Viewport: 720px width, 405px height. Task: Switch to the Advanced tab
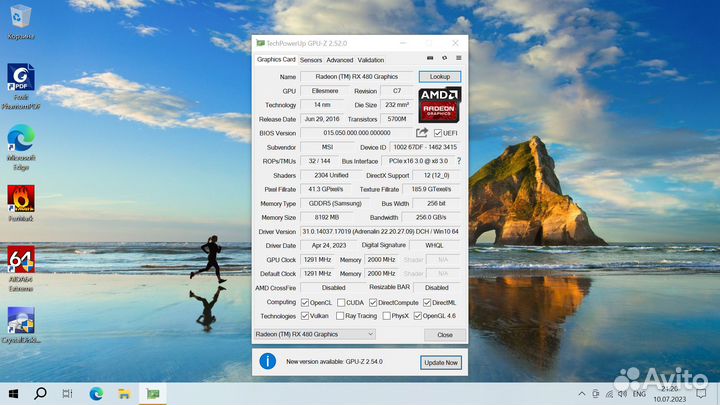coord(340,60)
